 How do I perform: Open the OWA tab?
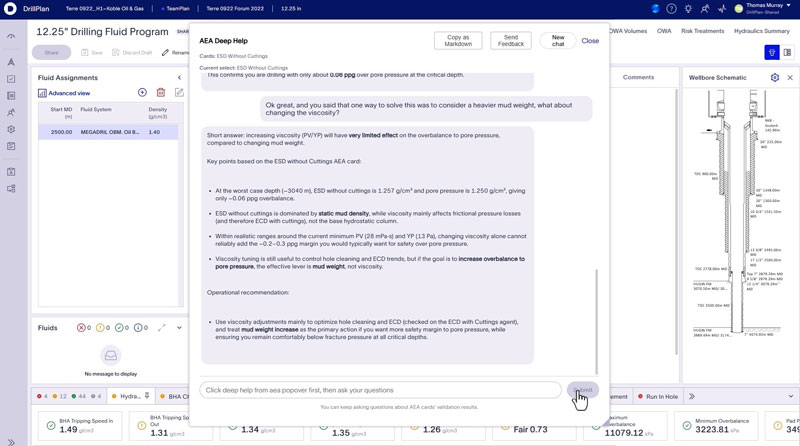[664, 31]
